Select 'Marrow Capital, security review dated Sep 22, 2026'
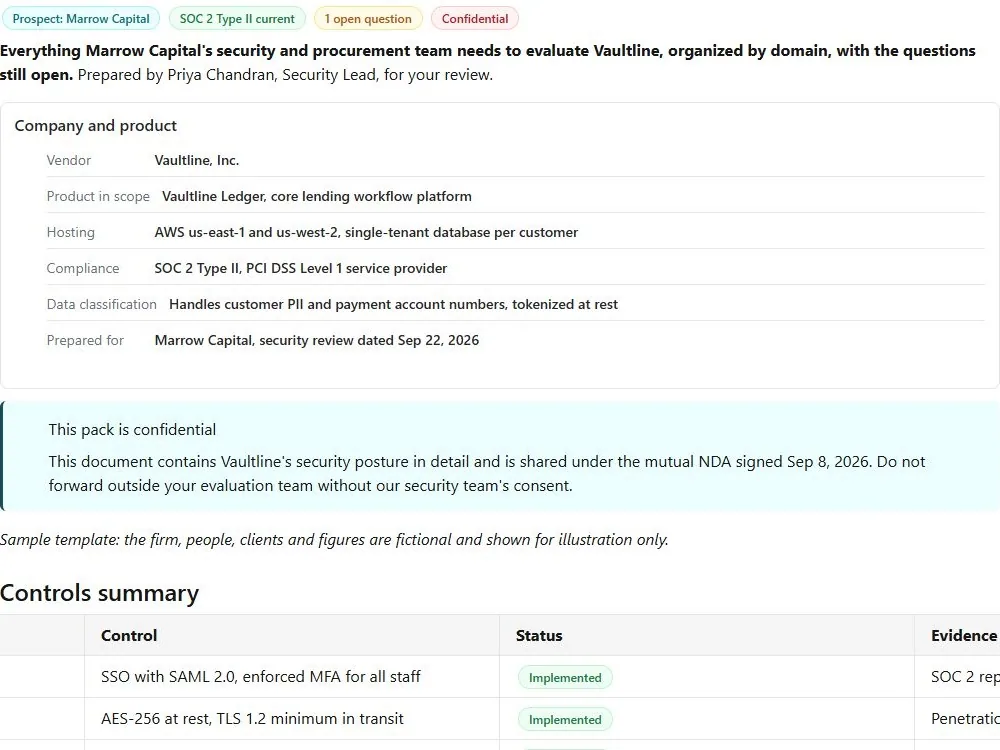 (x=316, y=341)
